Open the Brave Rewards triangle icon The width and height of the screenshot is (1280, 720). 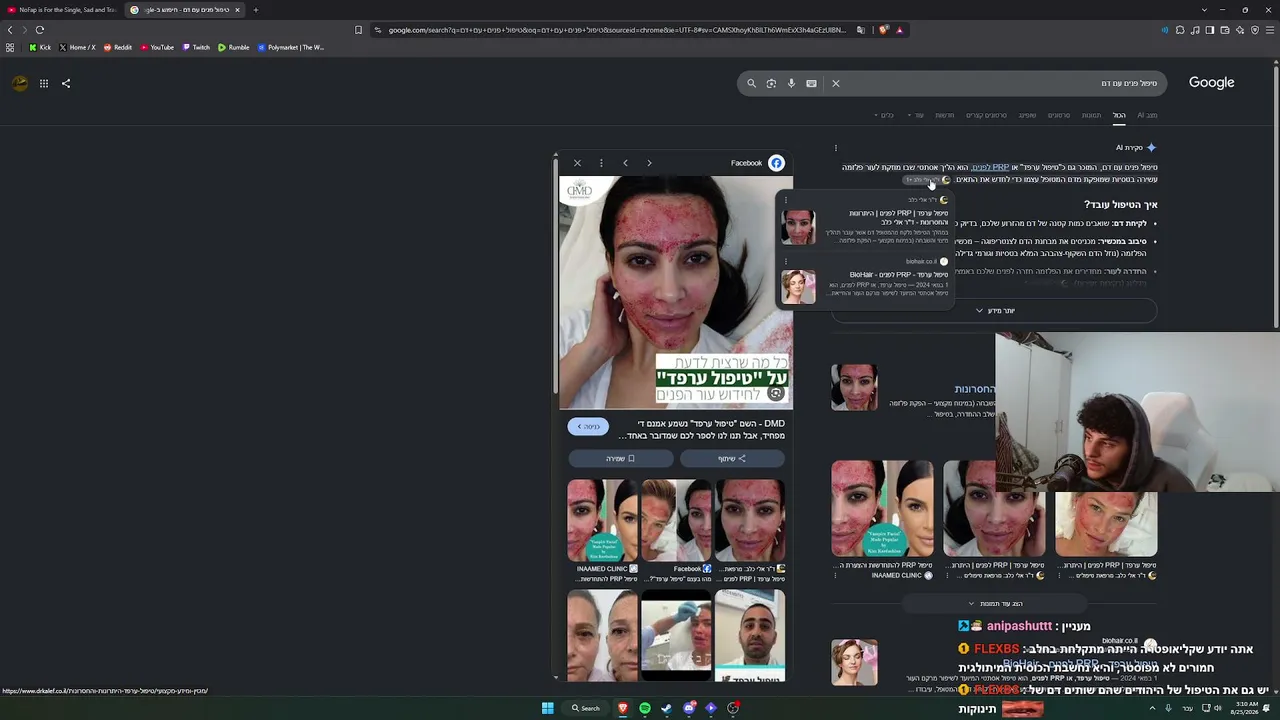pyautogui.click(x=900, y=30)
